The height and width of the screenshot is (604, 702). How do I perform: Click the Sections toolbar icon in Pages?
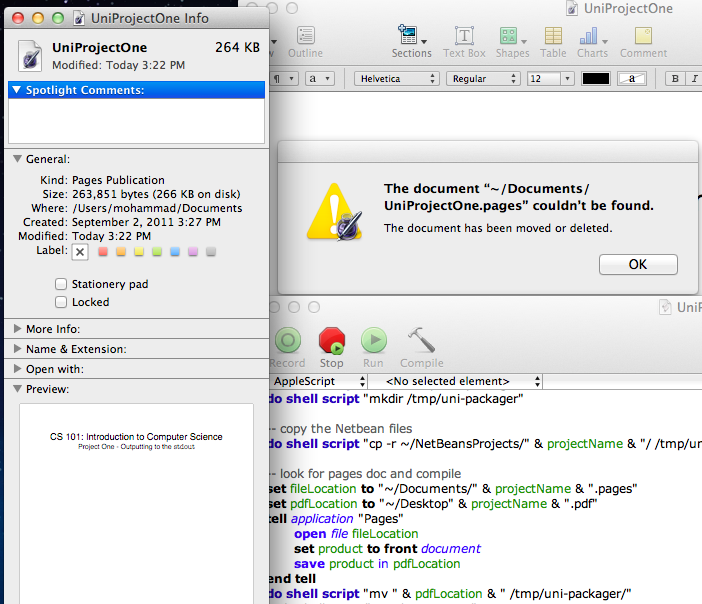pyautogui.click(x=411, y=42)
